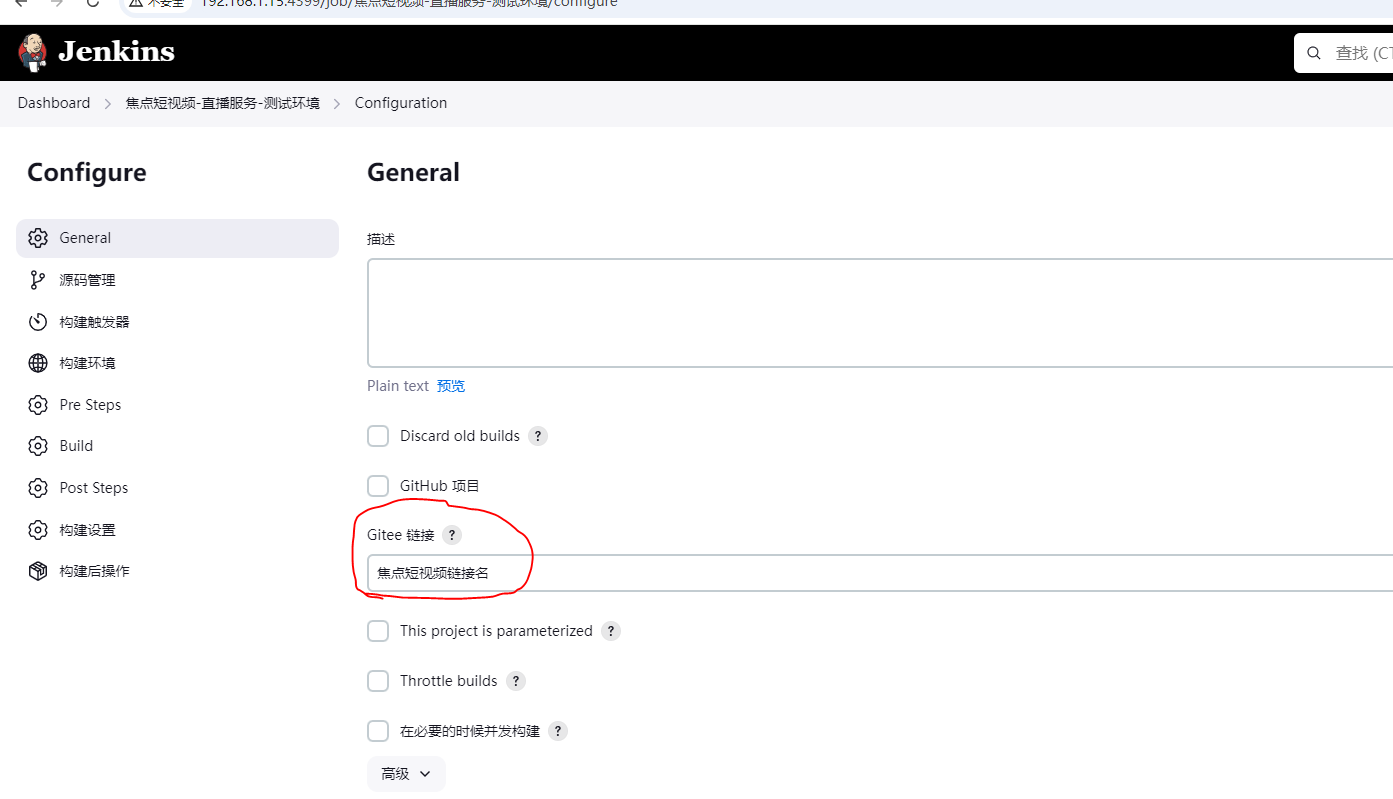Click the Configure heading
1393x799 pixels.
[x=87, y=173]
